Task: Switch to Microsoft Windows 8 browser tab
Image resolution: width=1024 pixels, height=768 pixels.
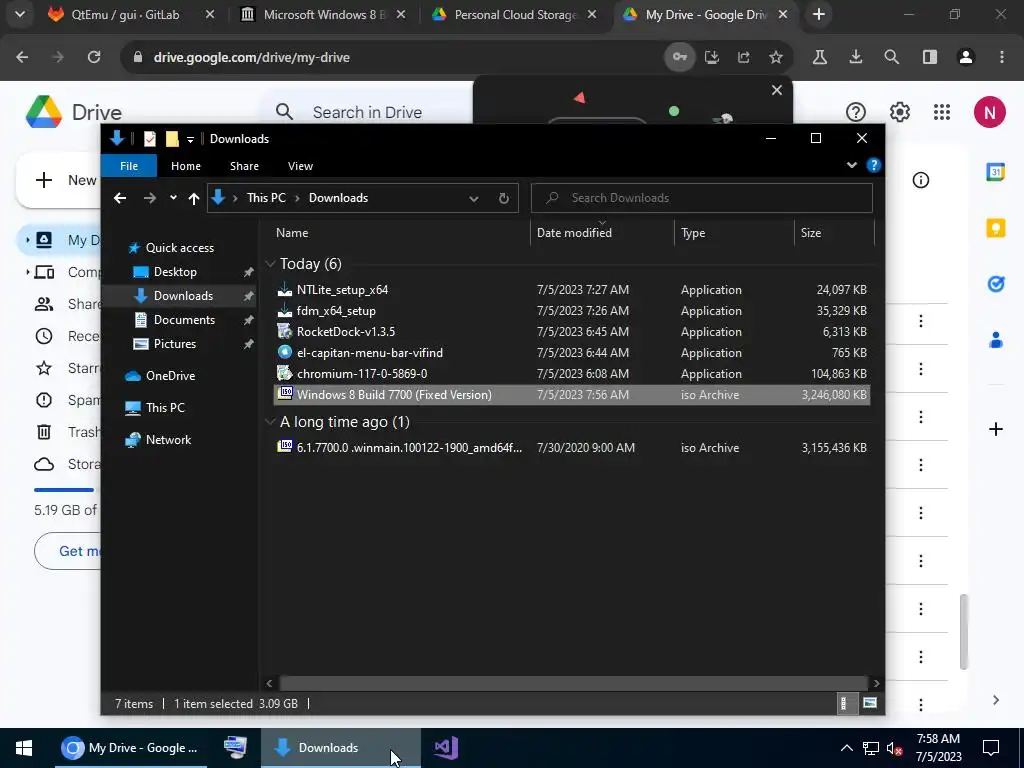Action: pos(325,14)
